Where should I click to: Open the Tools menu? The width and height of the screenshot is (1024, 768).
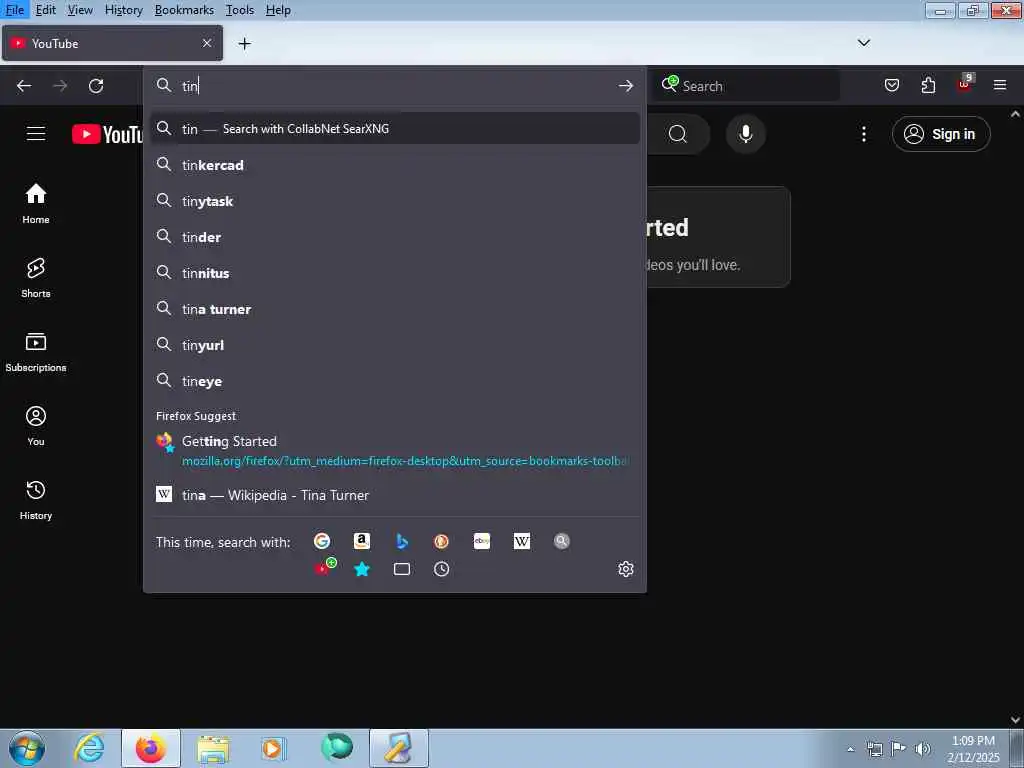pyautogui.click(x=240, y=10)
